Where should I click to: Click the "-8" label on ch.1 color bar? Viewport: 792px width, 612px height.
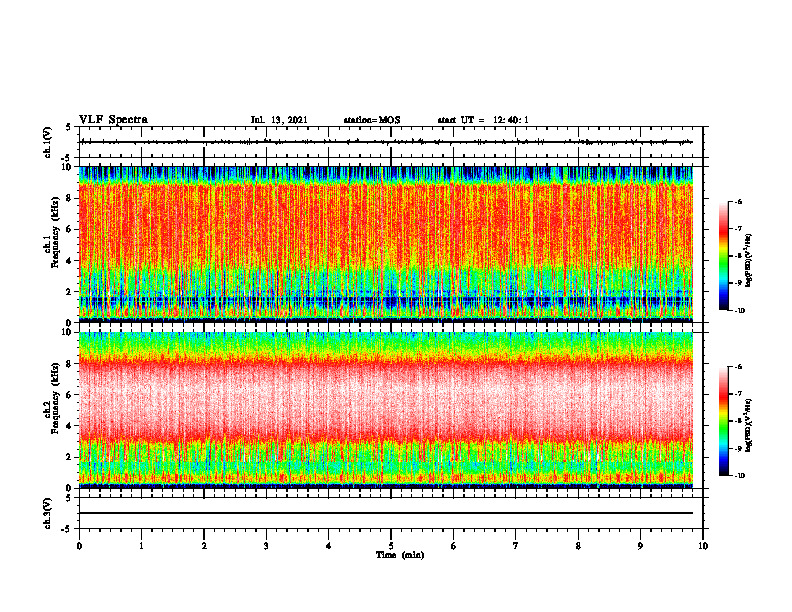(x=738, y=256)
